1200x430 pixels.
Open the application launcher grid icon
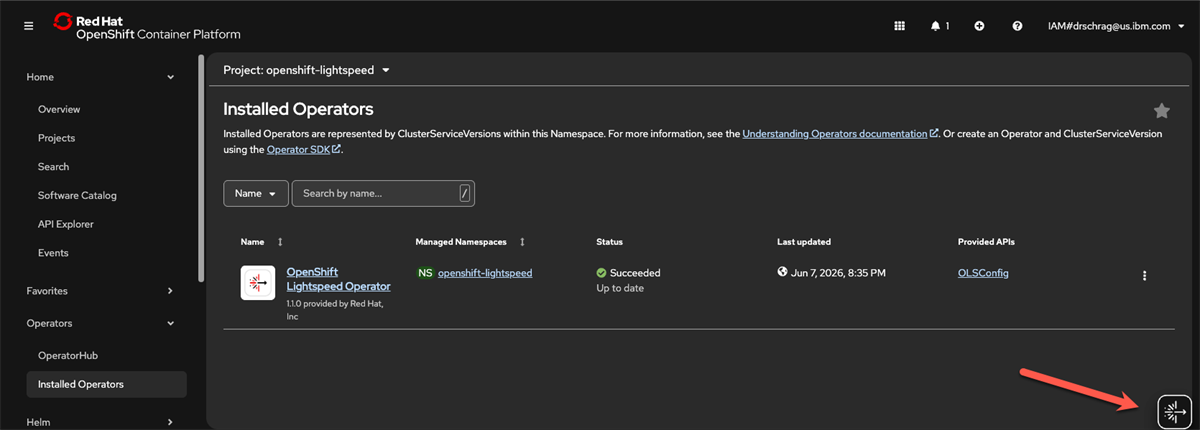(x=899, y=26)
